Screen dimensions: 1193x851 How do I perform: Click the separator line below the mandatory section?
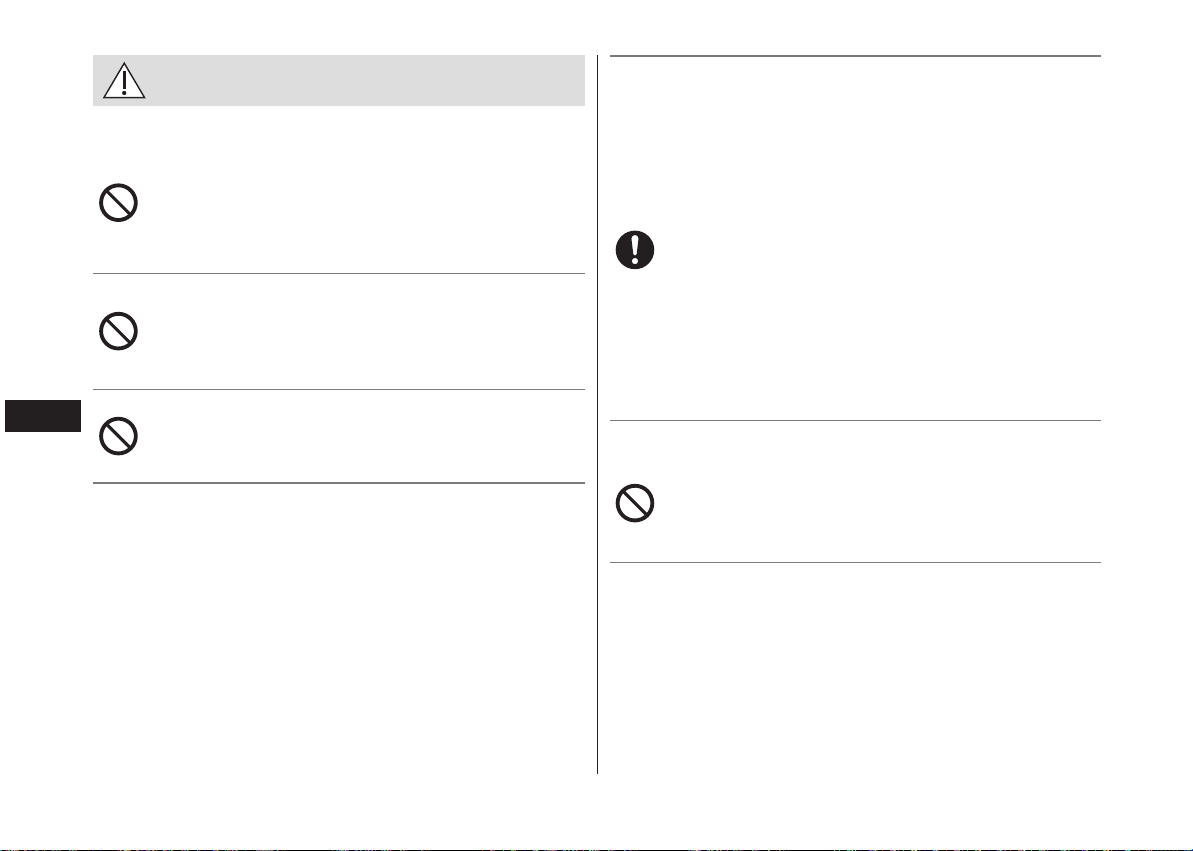tap(855, 420)
